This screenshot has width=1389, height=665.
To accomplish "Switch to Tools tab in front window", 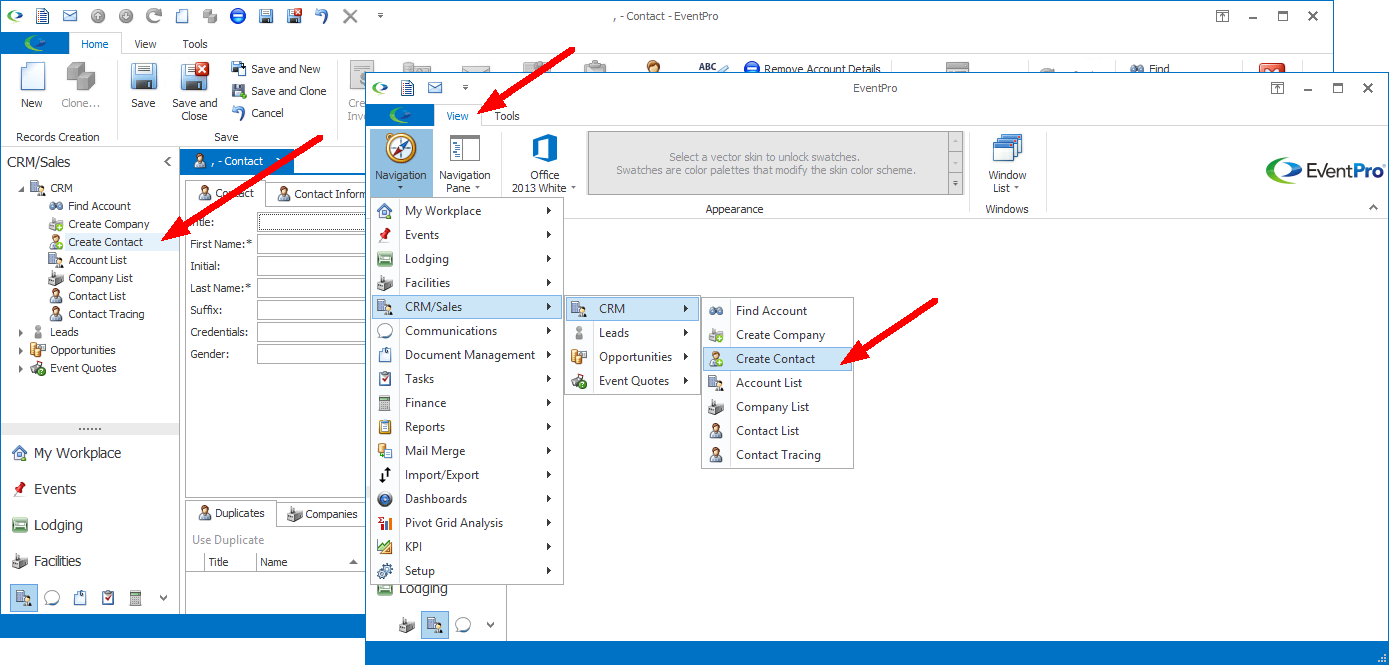I will (x=507, y=116).
